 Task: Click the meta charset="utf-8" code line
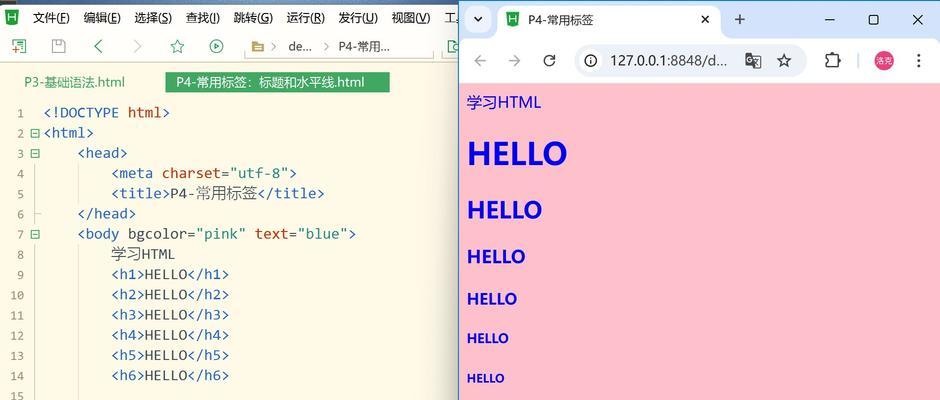tap(204, 173)
